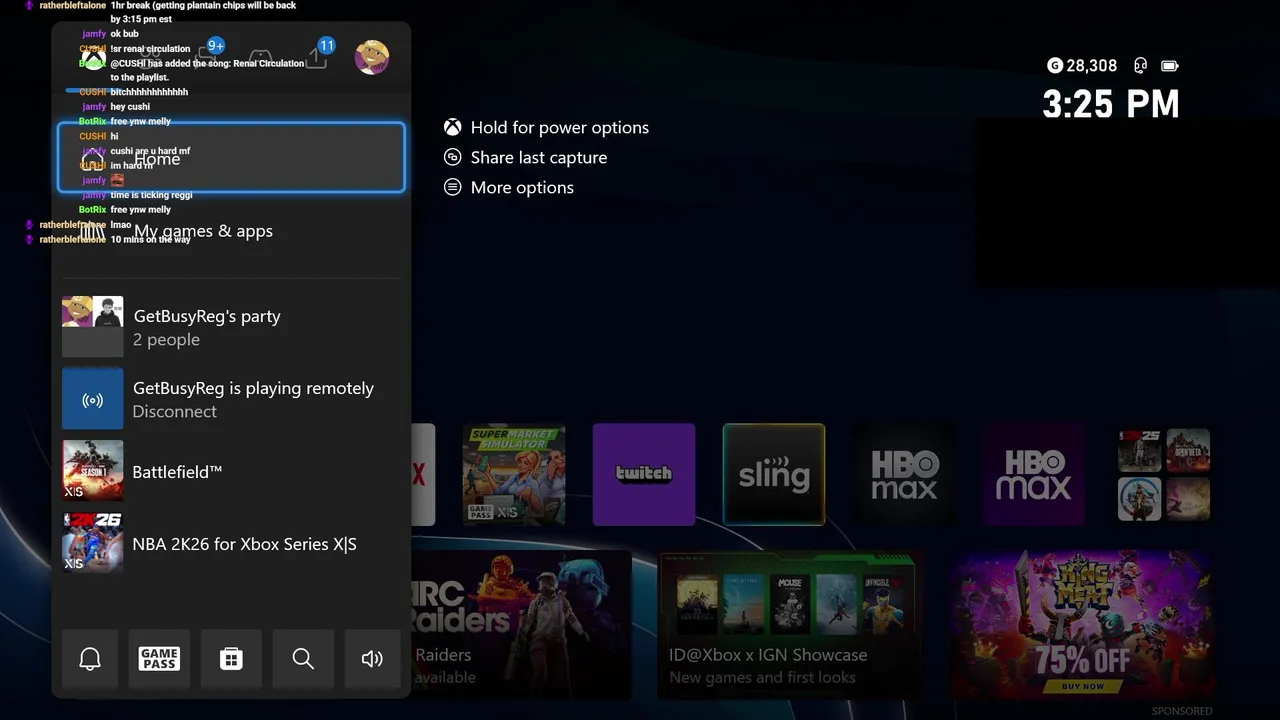Click the Gamerscore 28,308 indicator
Image resolution: width=1280 pixels, height=720 pixels.
[1082, 66]
